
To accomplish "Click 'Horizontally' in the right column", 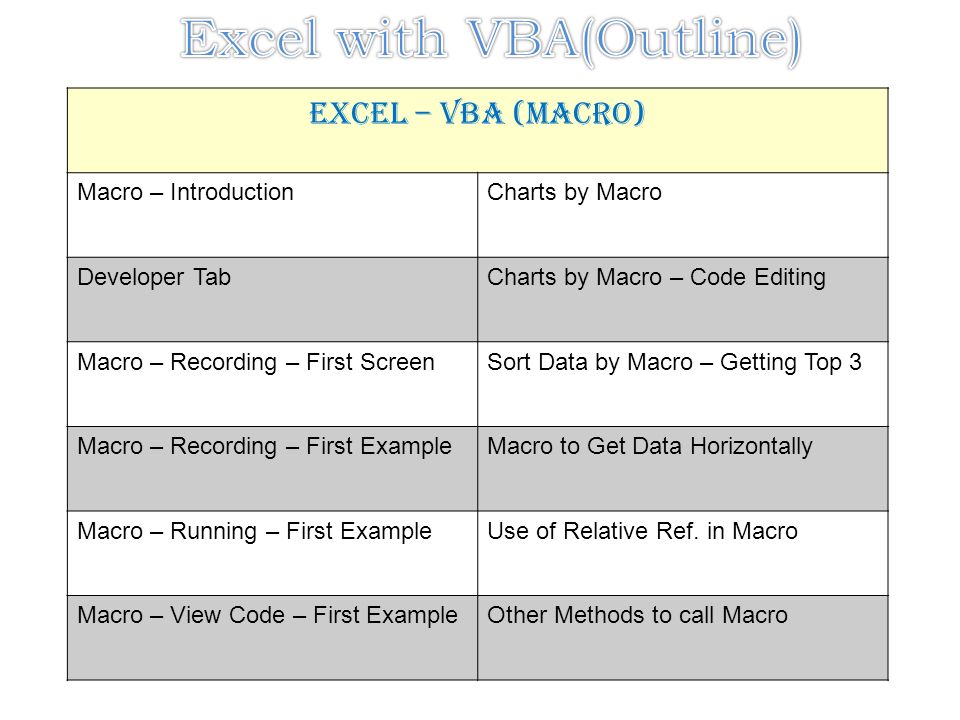I will coord(751,447).
